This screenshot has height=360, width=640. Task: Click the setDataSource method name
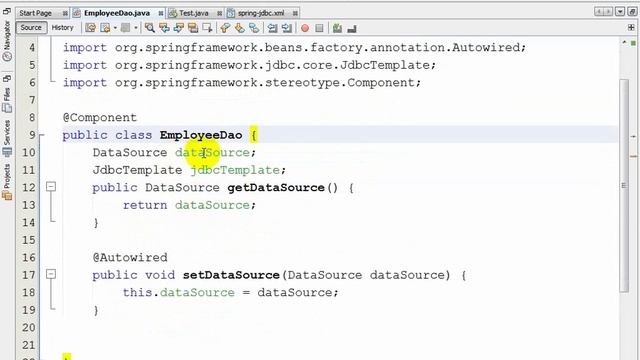(x=231, y=275)
